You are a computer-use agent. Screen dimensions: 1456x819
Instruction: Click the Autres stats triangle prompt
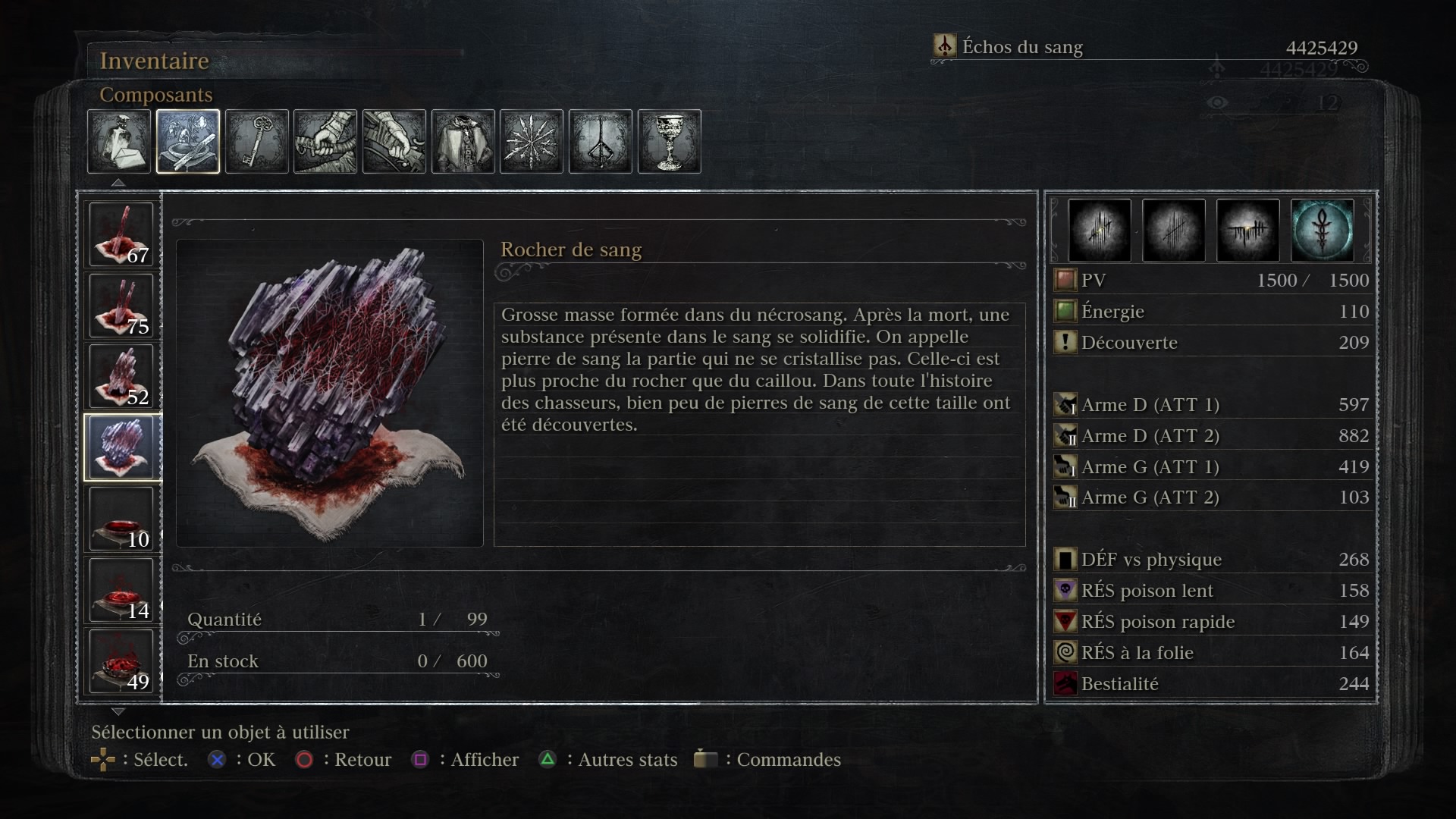pos(607,759)
